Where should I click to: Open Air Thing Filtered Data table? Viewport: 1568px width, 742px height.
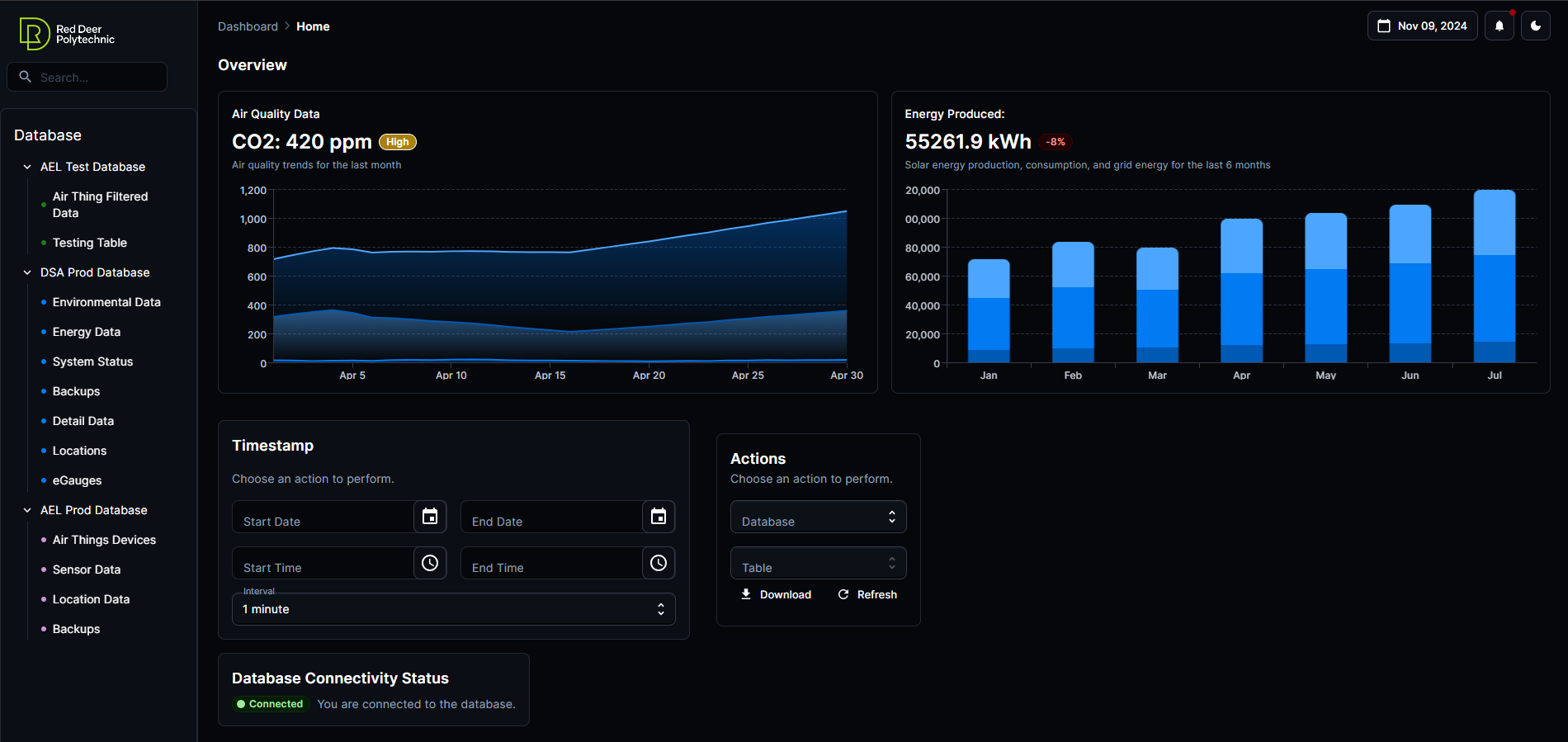[100, 205]
